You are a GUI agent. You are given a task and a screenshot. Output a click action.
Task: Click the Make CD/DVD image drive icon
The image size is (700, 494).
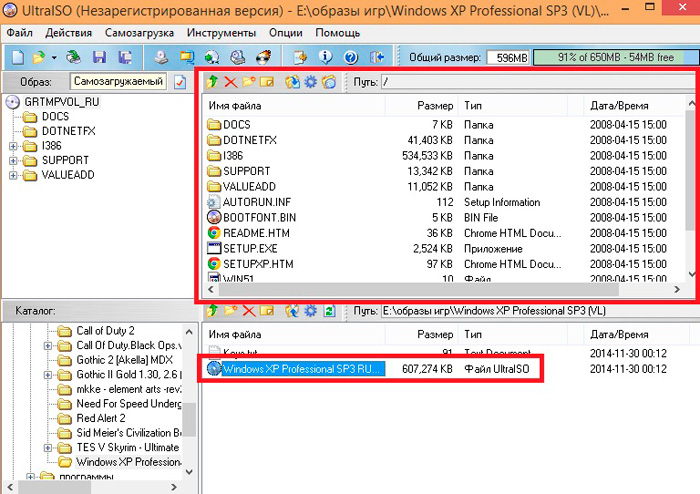pyautogui.click(x=161, y=57)
